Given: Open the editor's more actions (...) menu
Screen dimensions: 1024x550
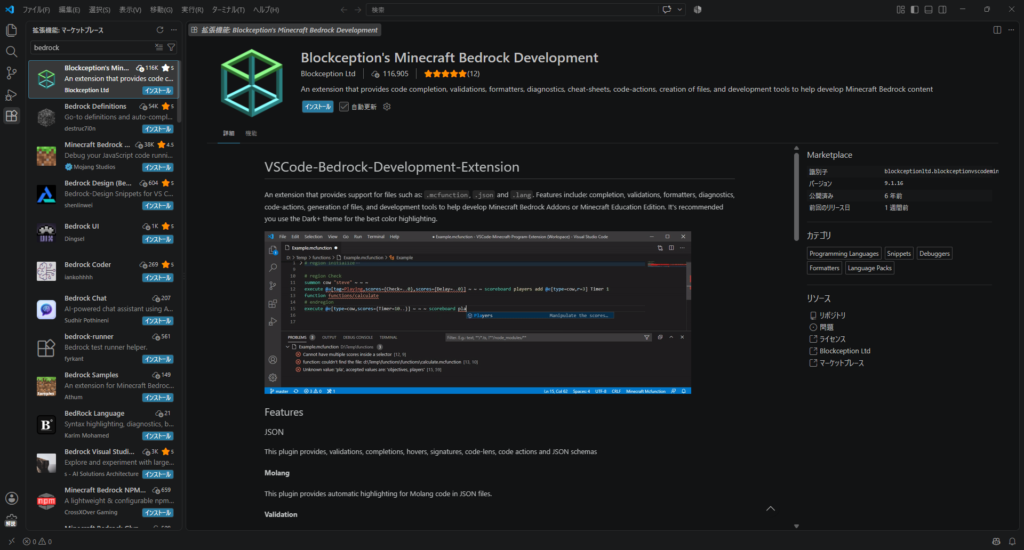Looking at the screenshot, I should [1011, 30].
